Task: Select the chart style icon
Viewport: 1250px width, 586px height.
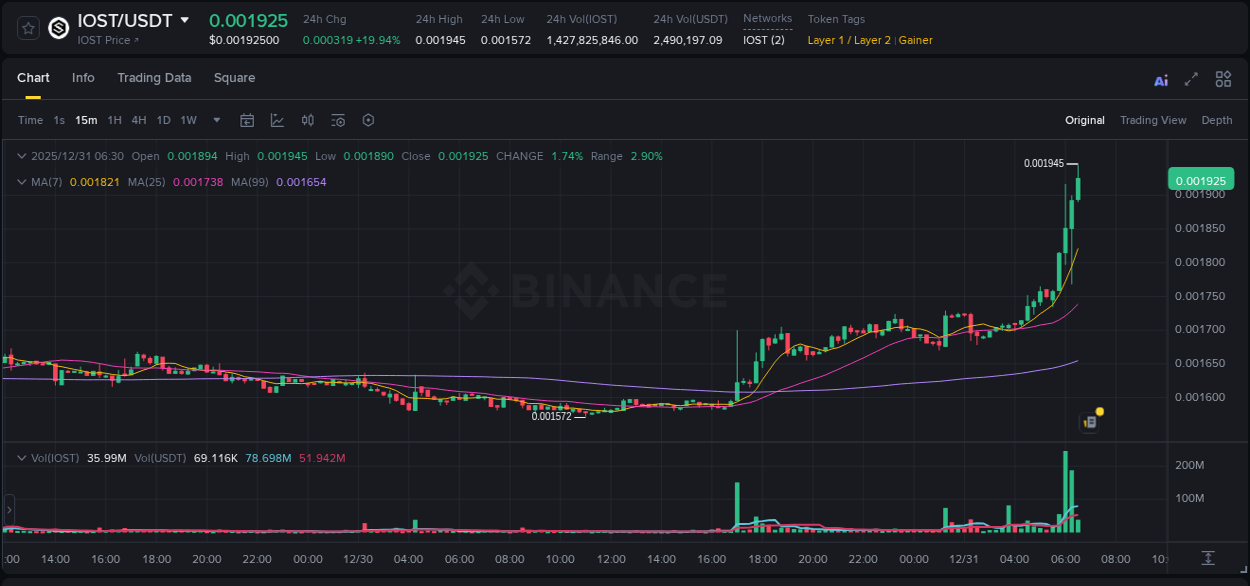Action: pyautogui.click(x=277, y=120)
